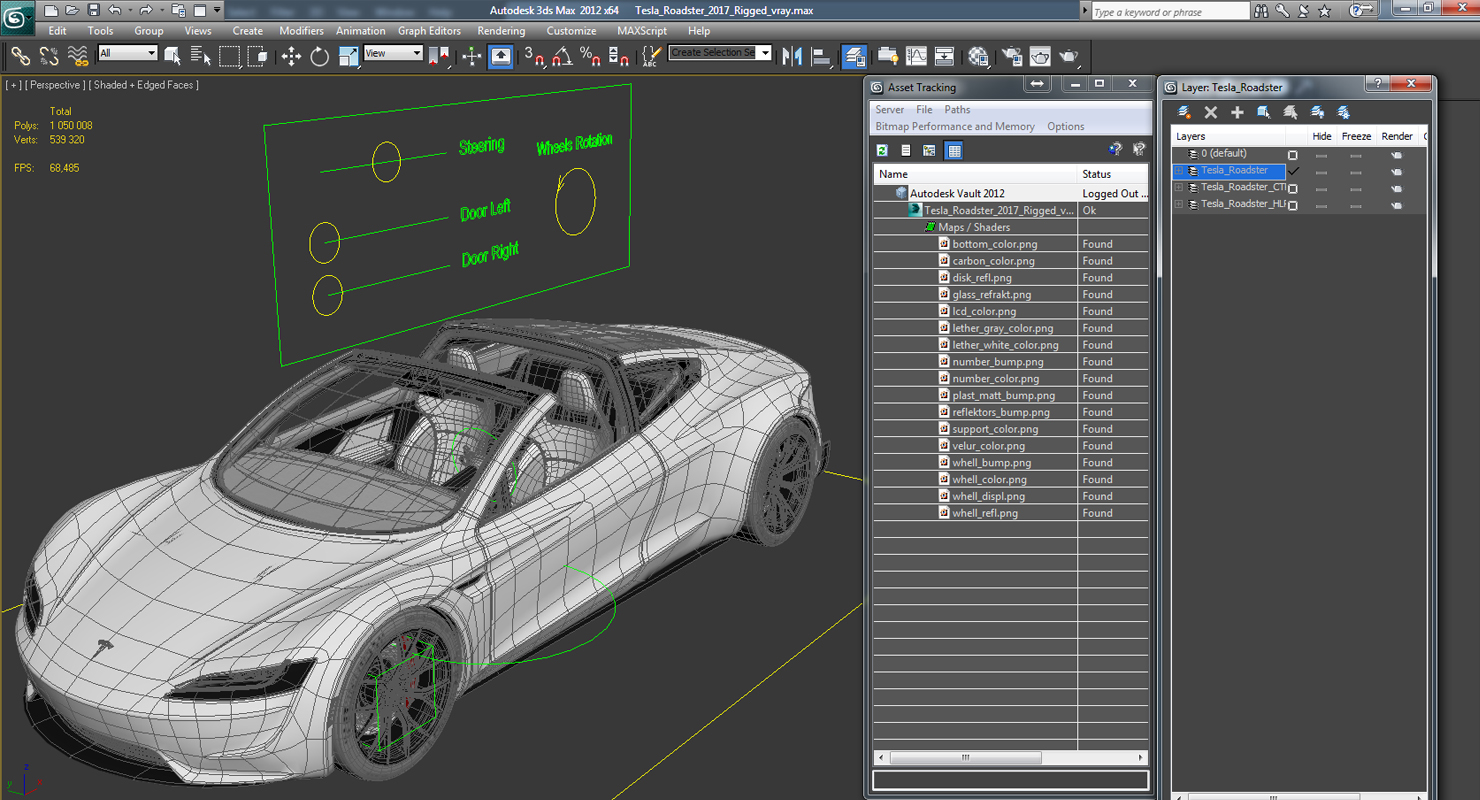Click the 3ds Max application logo button
Image resolution: width=1480 pixels, height=800 pixels.
coord(17,17)
